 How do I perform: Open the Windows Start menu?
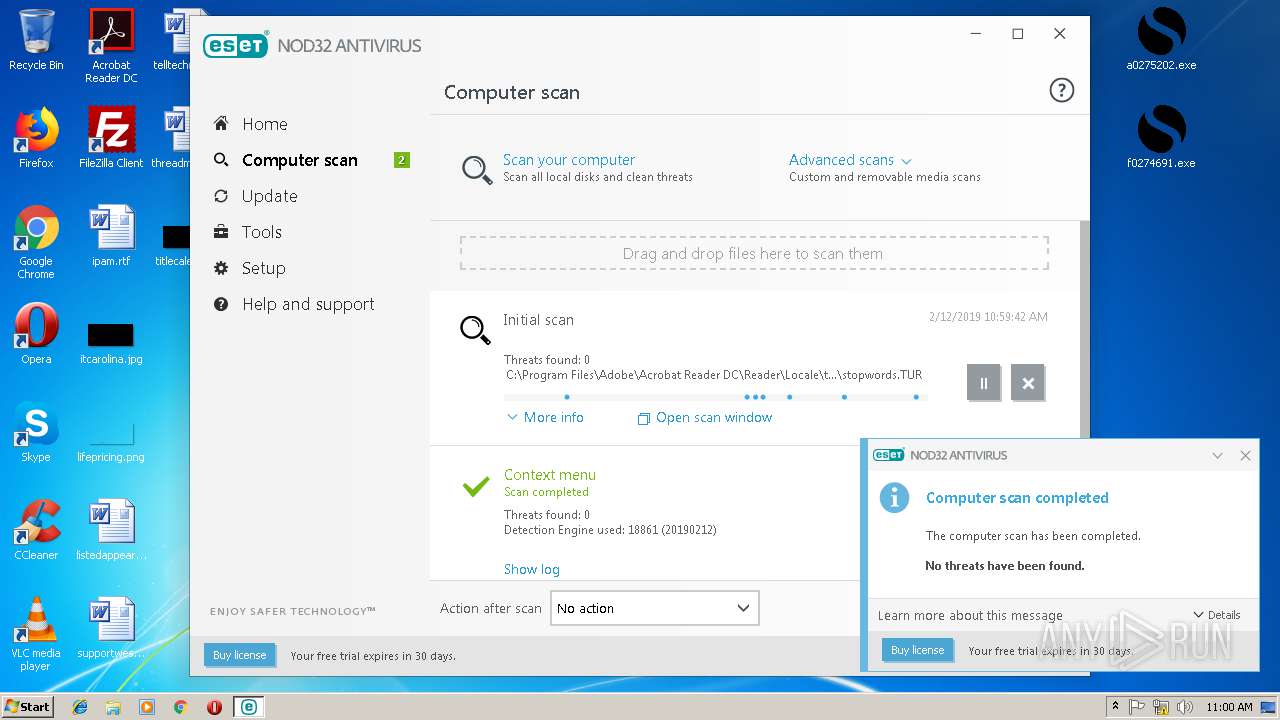tap(27, 706)
